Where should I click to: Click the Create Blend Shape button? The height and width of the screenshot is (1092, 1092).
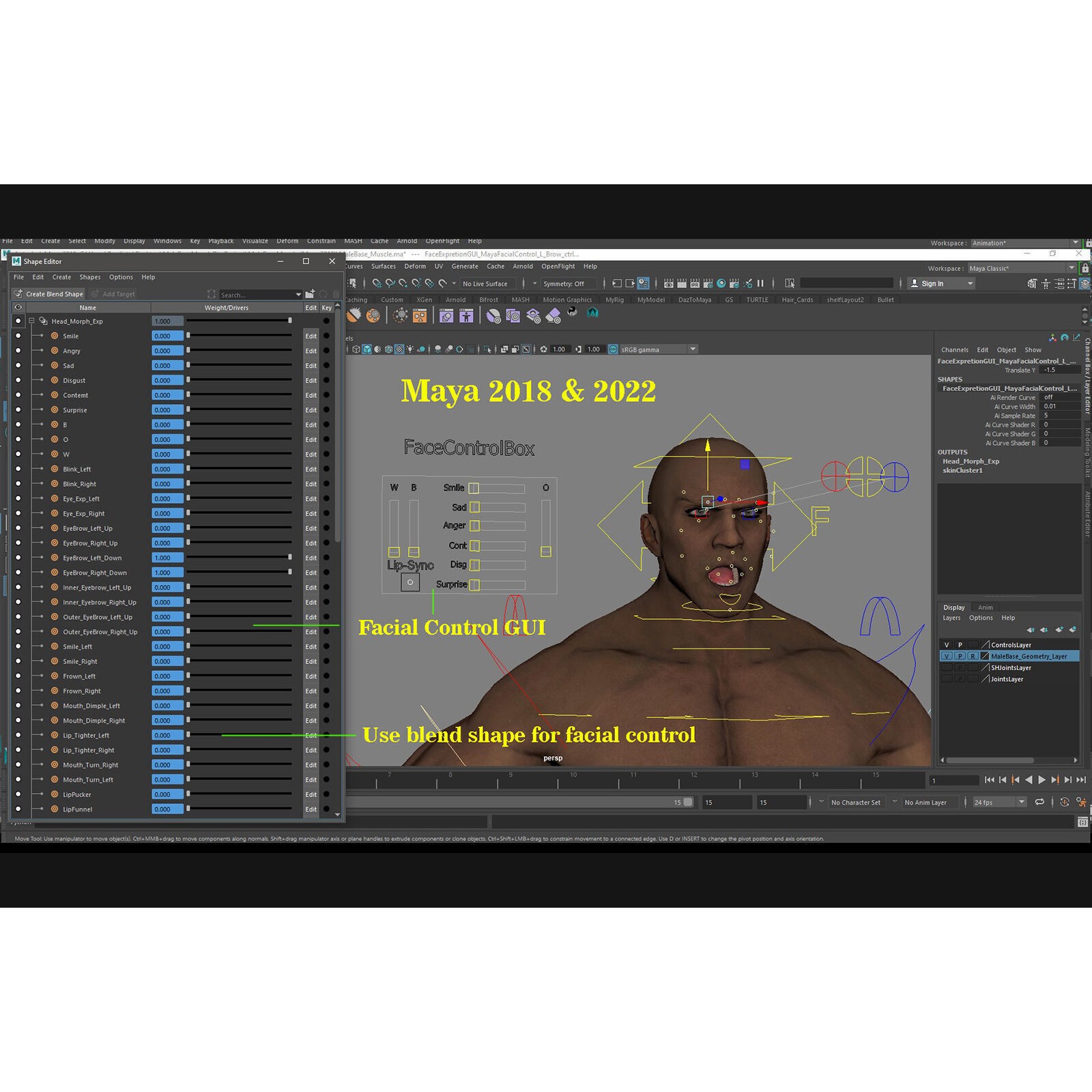tap(48, 294)
